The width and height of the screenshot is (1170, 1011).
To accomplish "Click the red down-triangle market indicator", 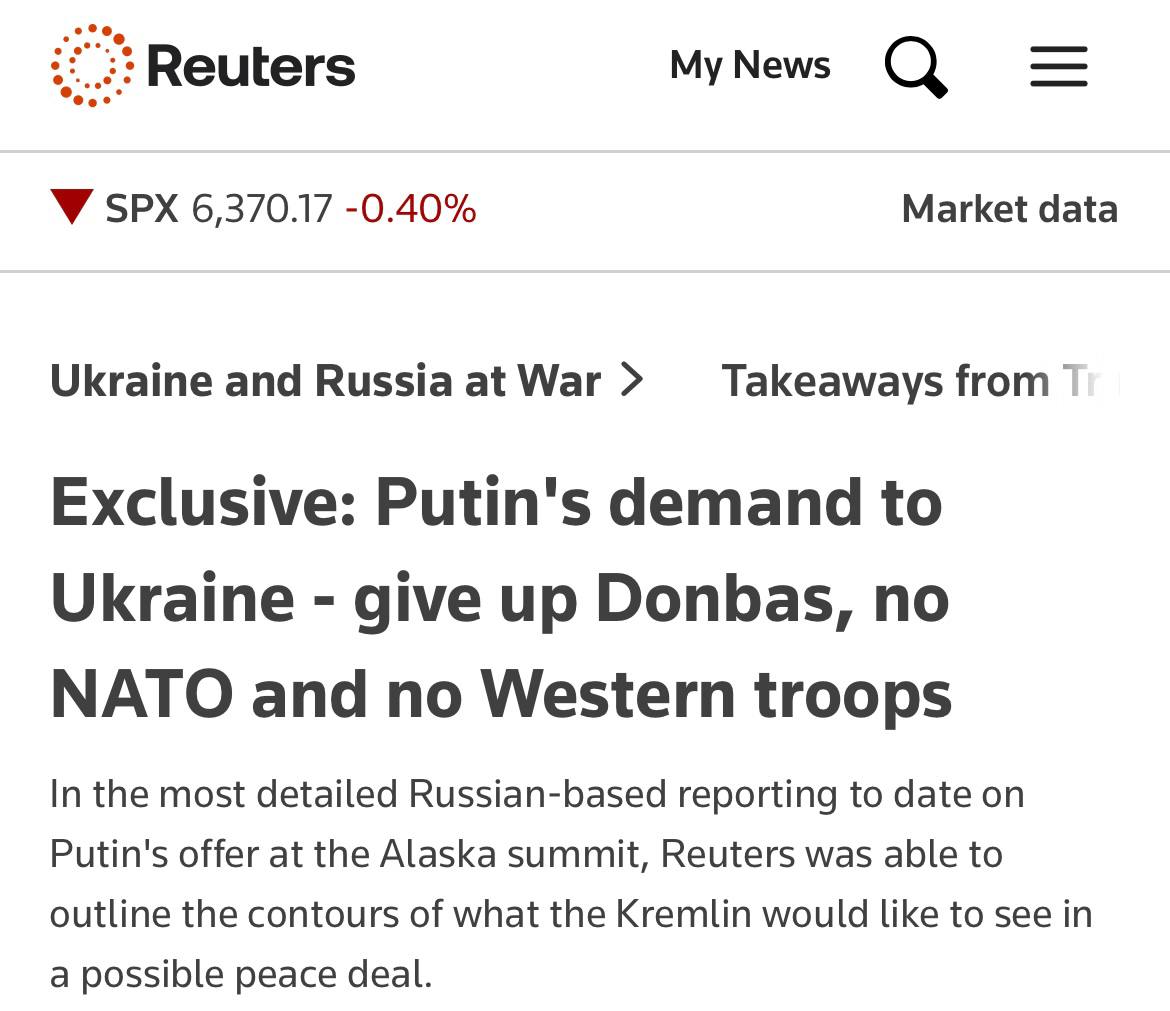I will click(x=72, y=207).
